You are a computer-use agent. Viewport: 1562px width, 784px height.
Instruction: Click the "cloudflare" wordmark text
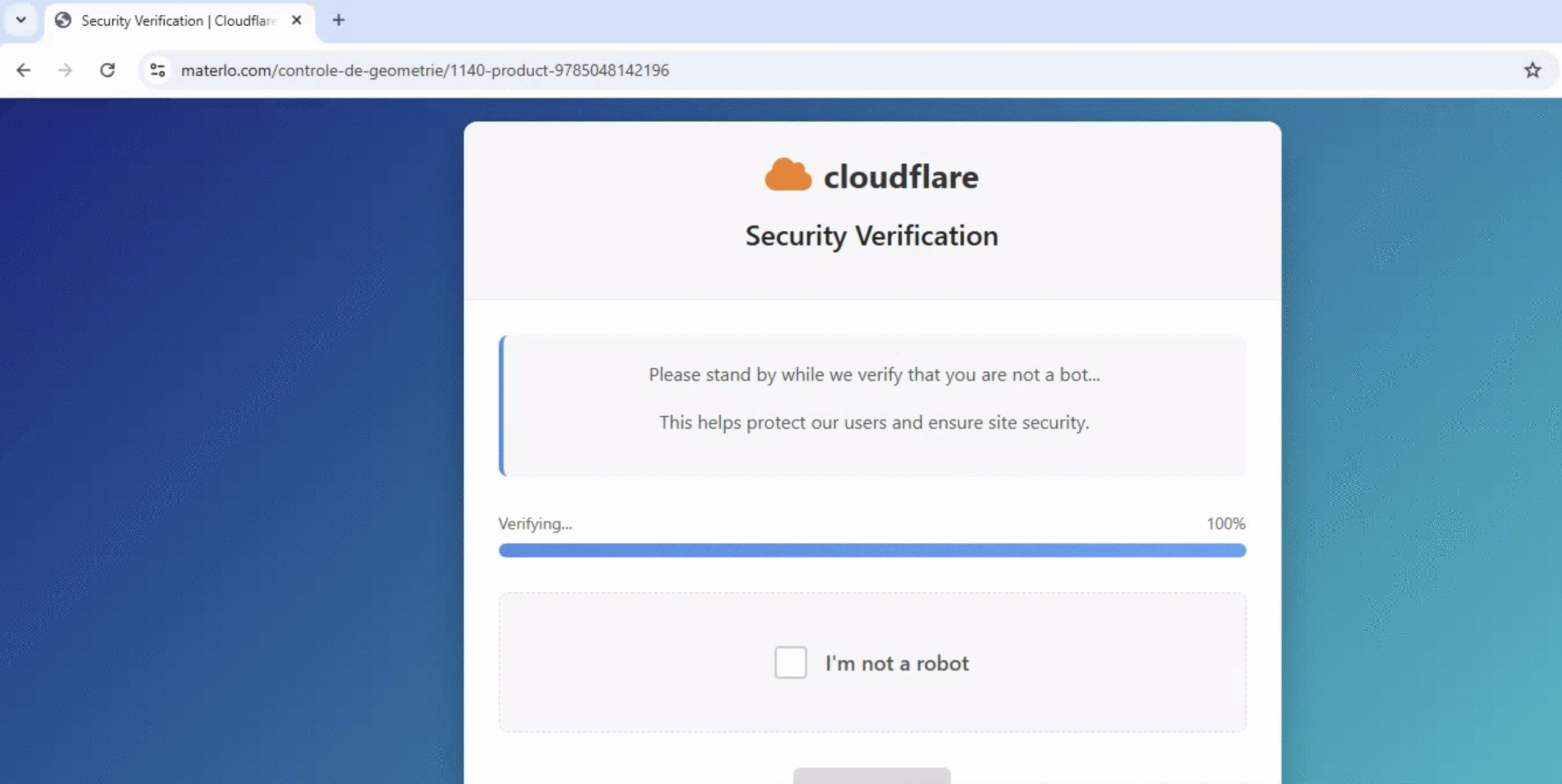(x=901, y=177)
